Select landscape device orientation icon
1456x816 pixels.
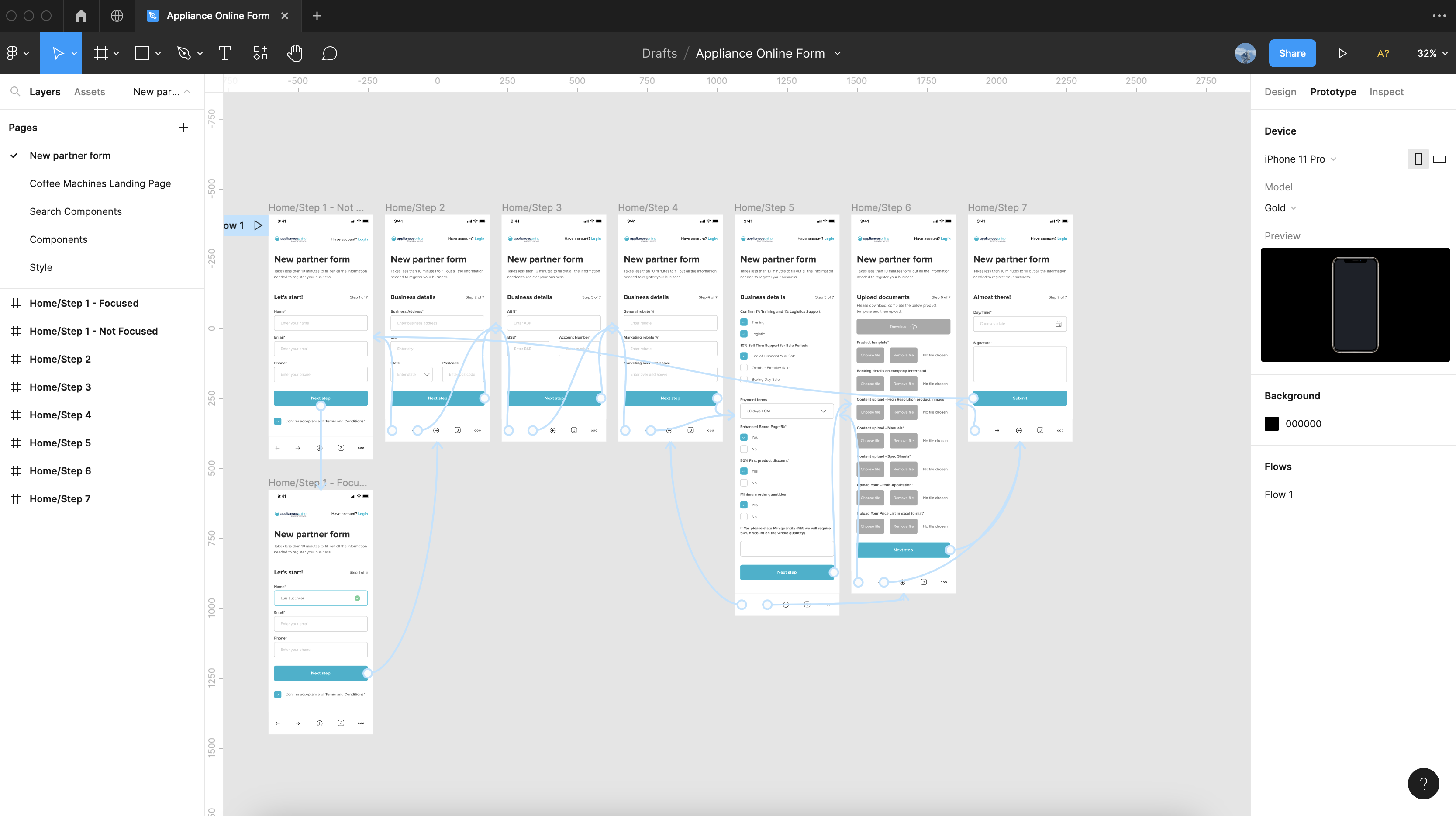1439,159
